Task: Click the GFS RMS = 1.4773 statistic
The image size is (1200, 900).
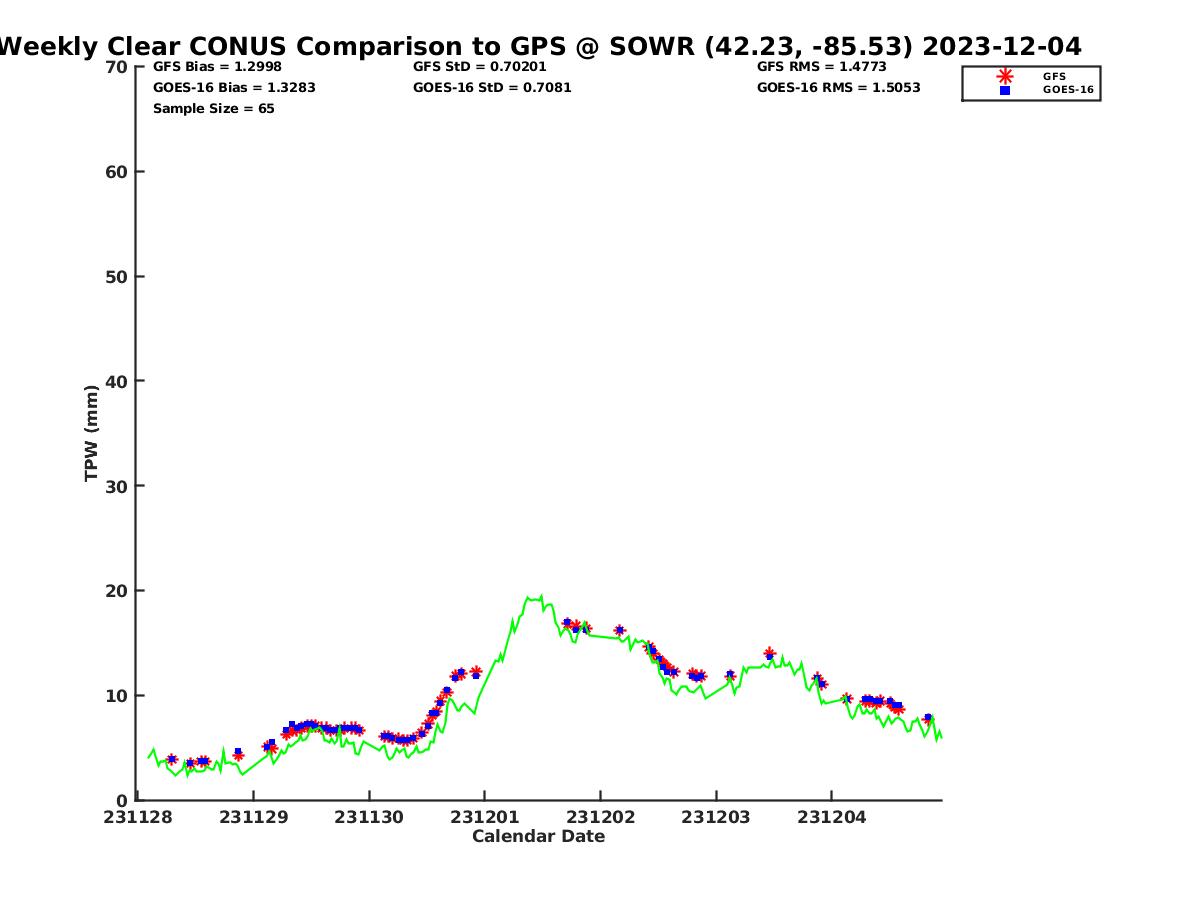Action: (821, 67)
